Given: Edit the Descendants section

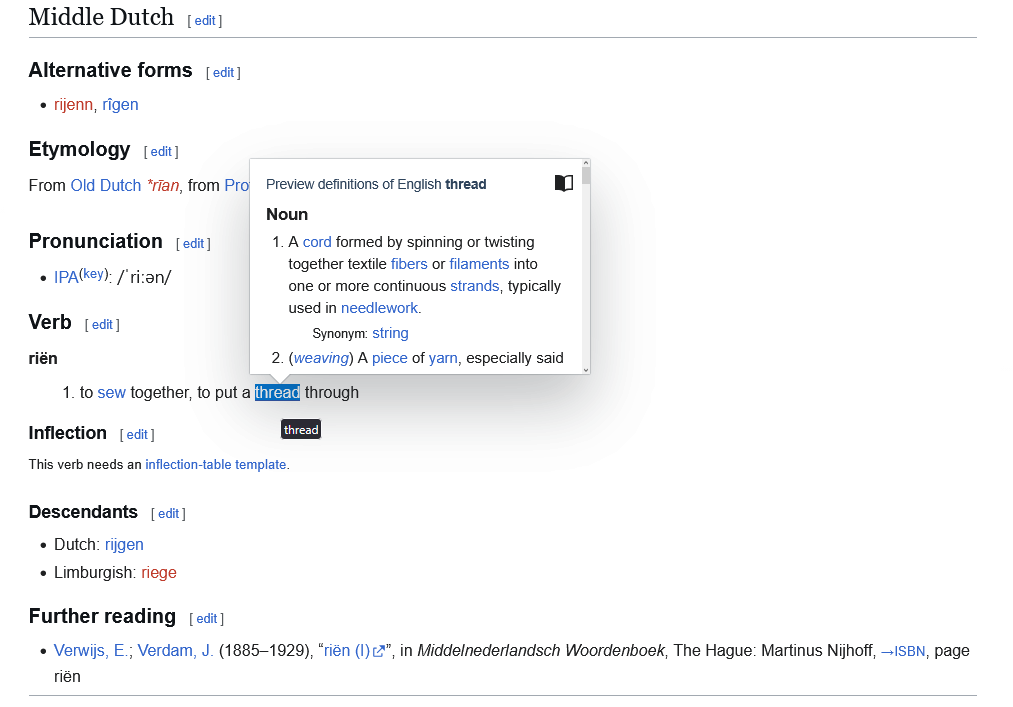Looking at the screenshot, I should coord(169,514).
